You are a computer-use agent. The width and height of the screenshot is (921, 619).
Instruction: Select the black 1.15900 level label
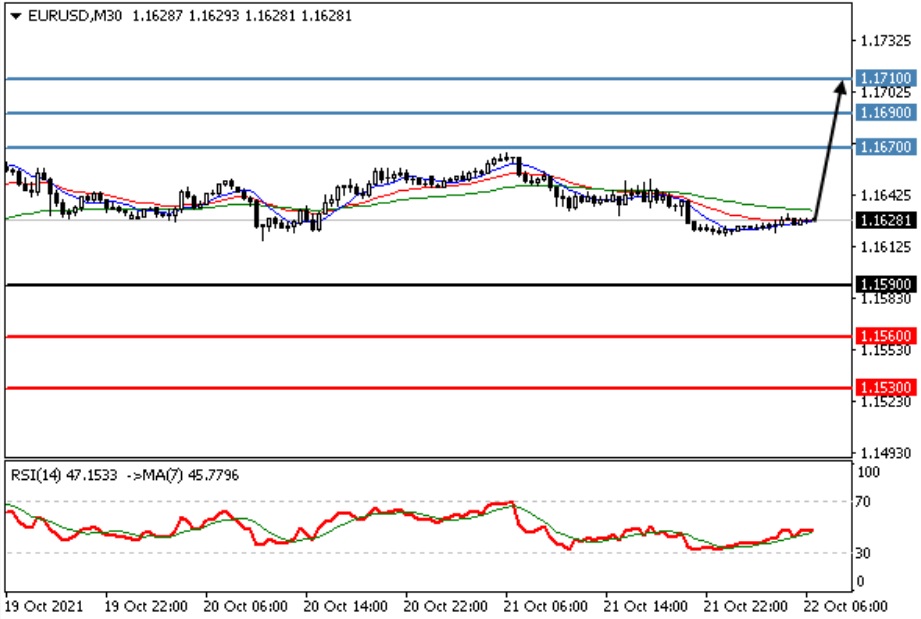[886, 285]
